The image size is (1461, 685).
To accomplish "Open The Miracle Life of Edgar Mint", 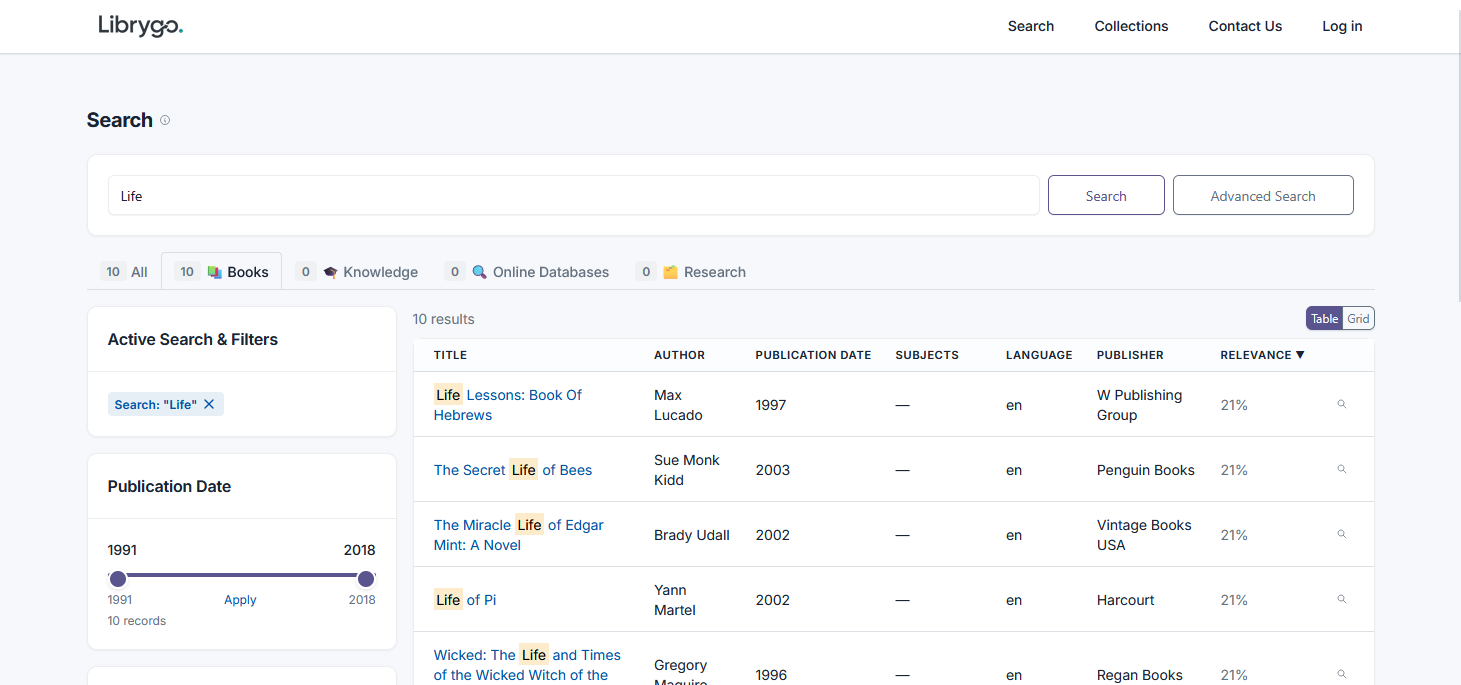I will pyautogui.click(x=519, y=535).
